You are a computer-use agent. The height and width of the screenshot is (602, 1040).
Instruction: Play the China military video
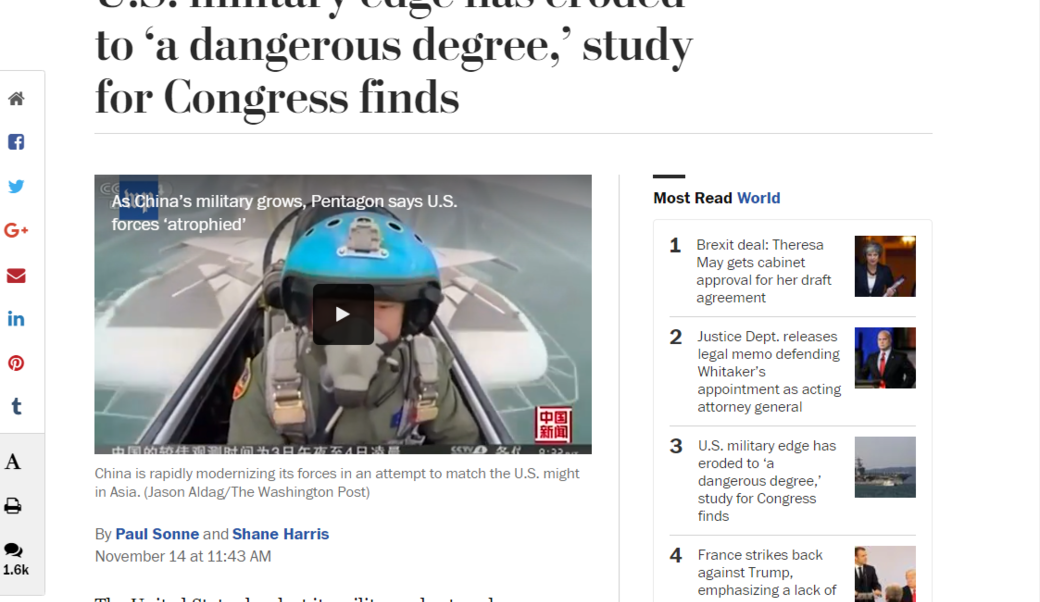(343, 314)
